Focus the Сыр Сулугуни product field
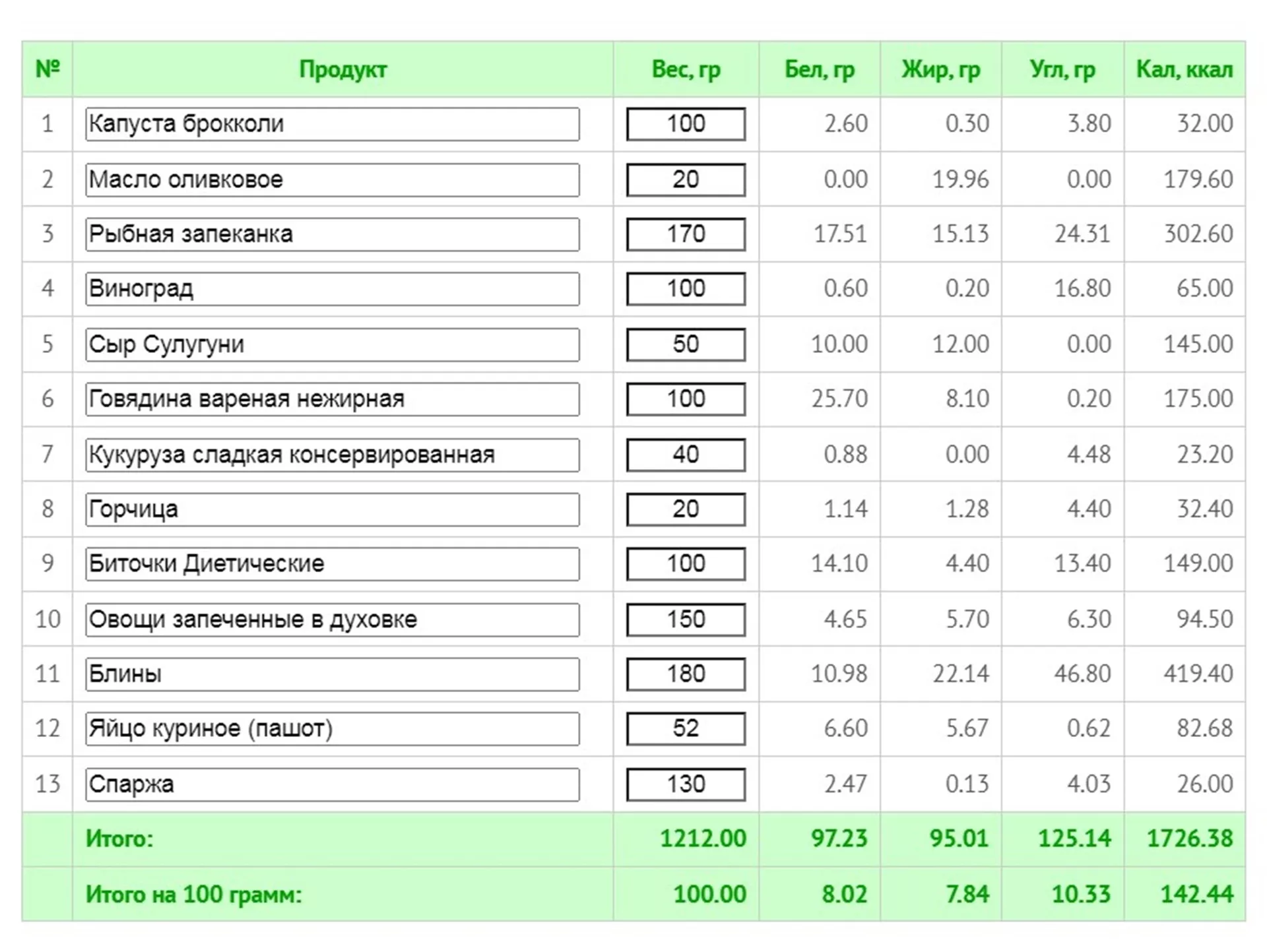1267x952 pixels. tap(332, 344)
